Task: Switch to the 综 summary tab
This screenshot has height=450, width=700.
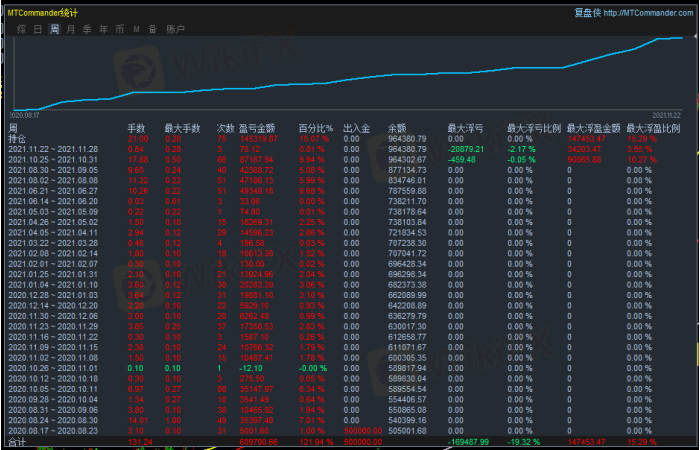Action: 22,30
